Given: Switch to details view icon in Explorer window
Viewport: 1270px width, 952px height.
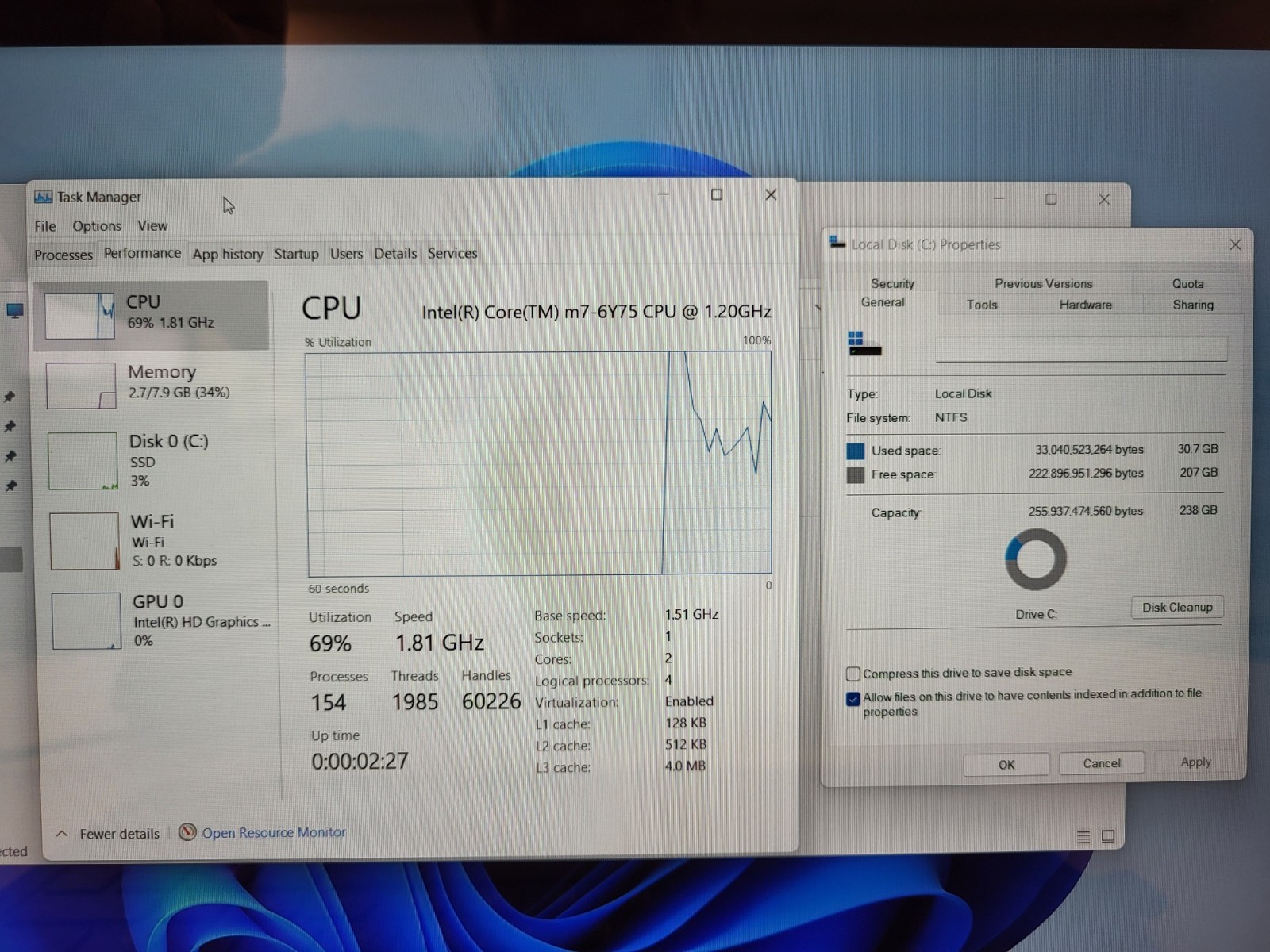Looking at the screenshot, I should click(x=1083, y=836).
